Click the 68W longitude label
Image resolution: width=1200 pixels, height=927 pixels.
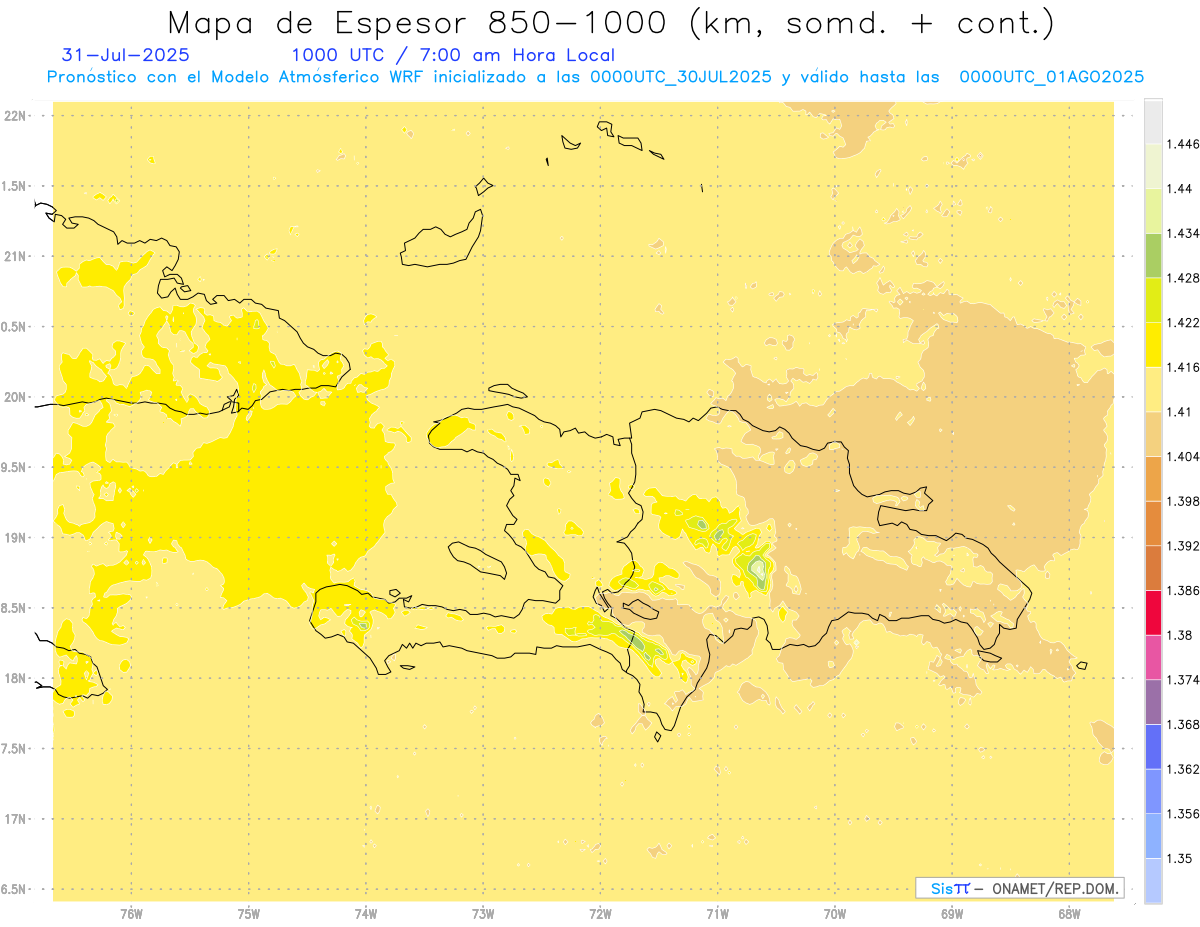coord(1069,914)
